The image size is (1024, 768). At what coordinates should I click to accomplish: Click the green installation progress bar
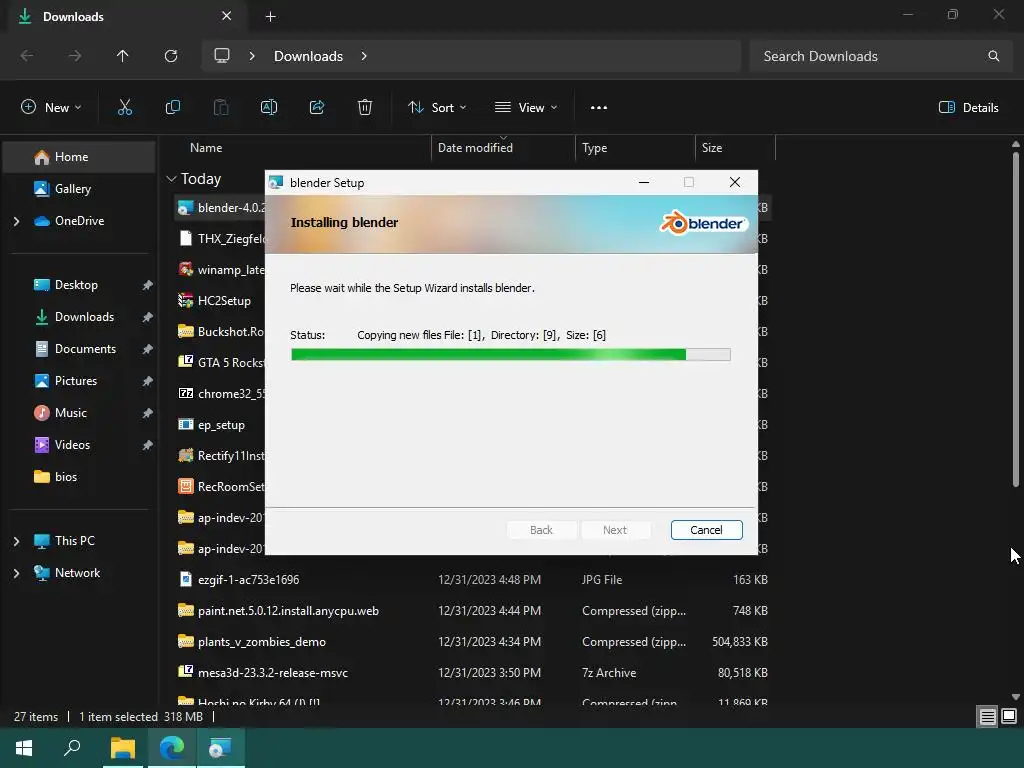(511, 355)
